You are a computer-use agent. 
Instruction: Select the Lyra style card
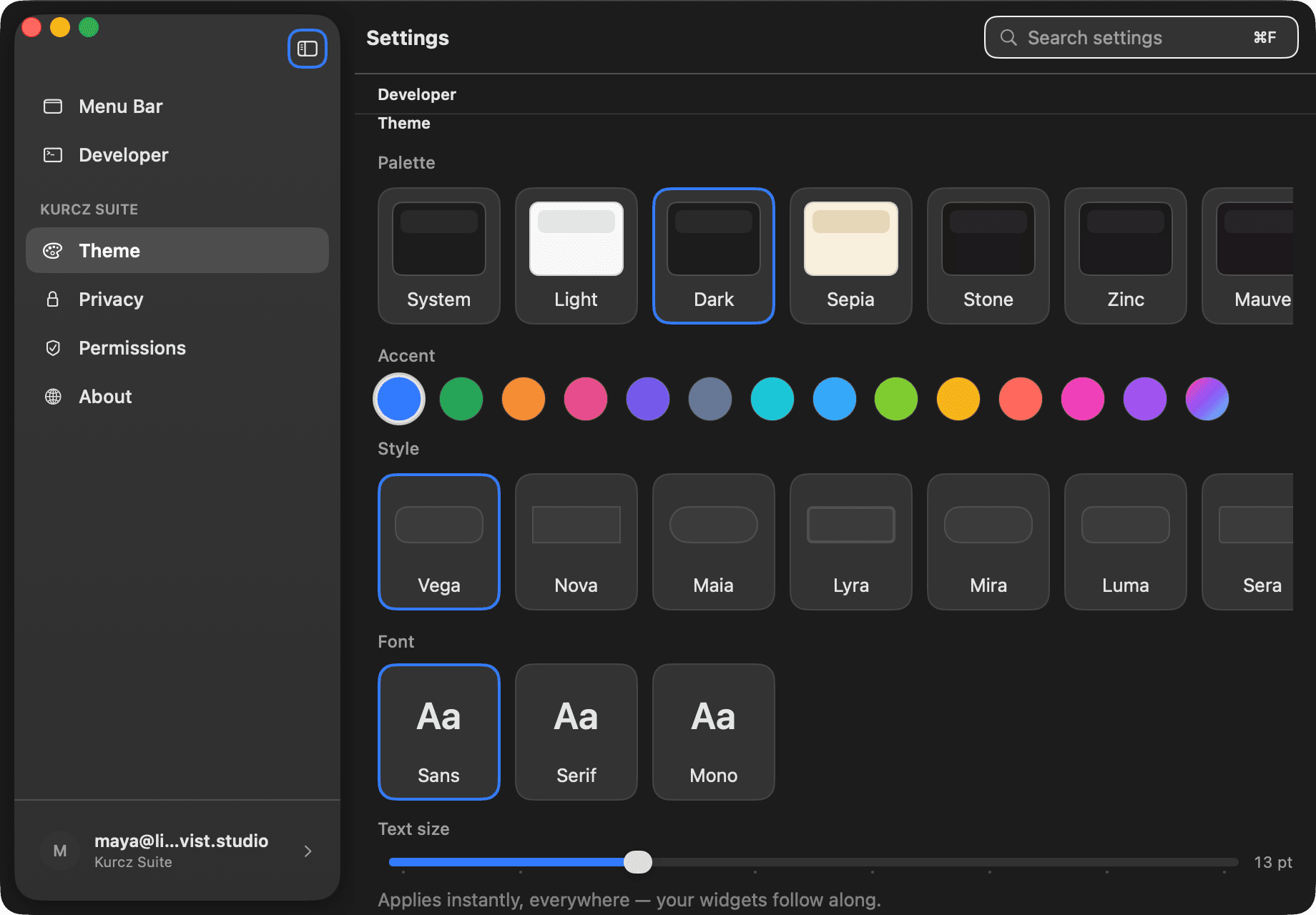point(851,542)
